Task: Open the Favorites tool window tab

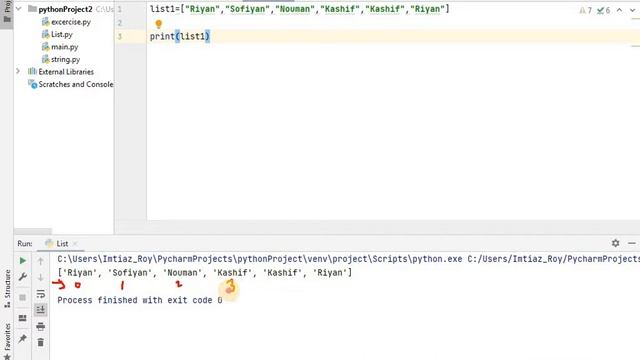Action: tap(7, 341)
